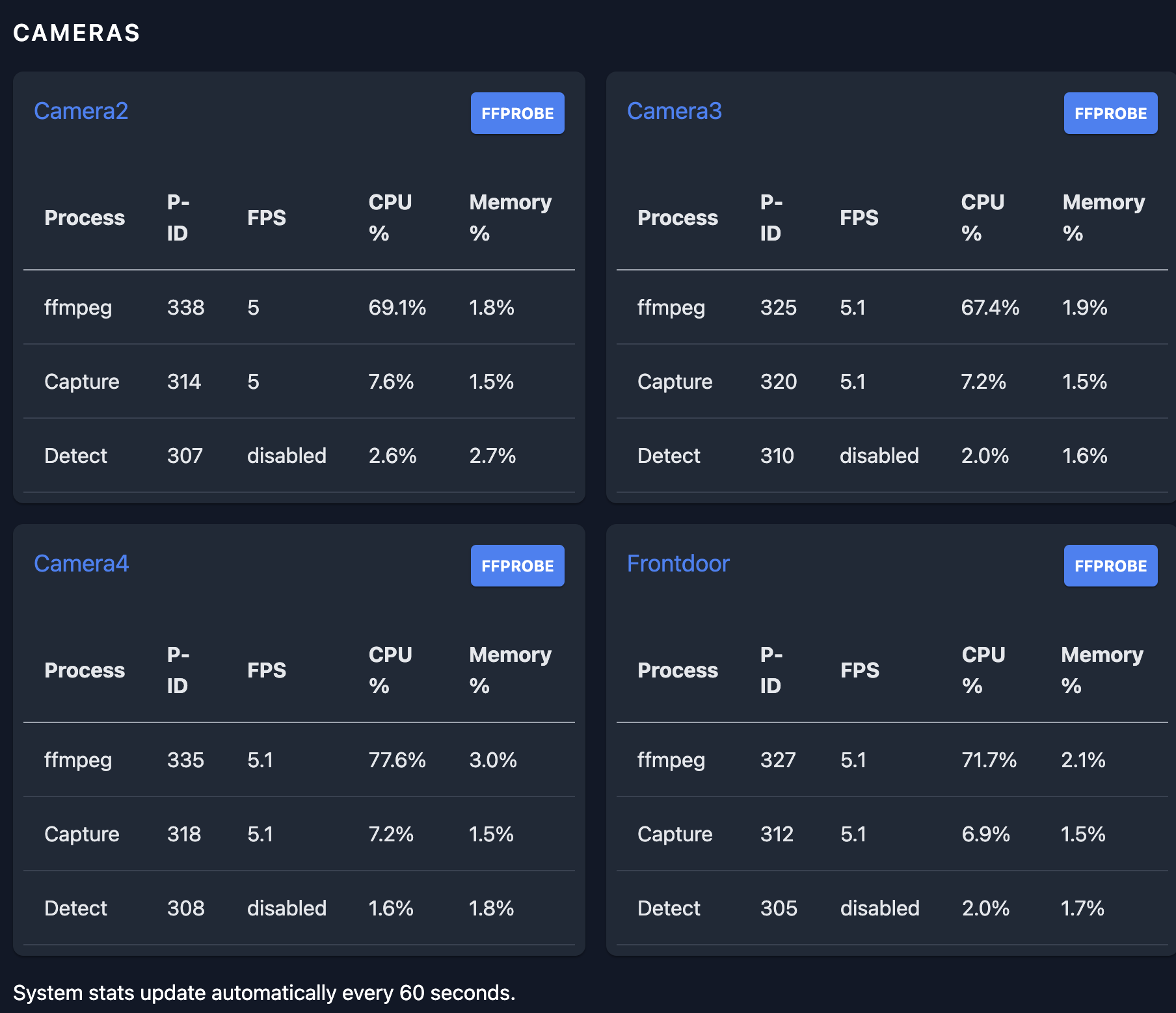Click the Camera4 FPS column header
This screenshot has width=1176, height=1013.
coord(266,670)
